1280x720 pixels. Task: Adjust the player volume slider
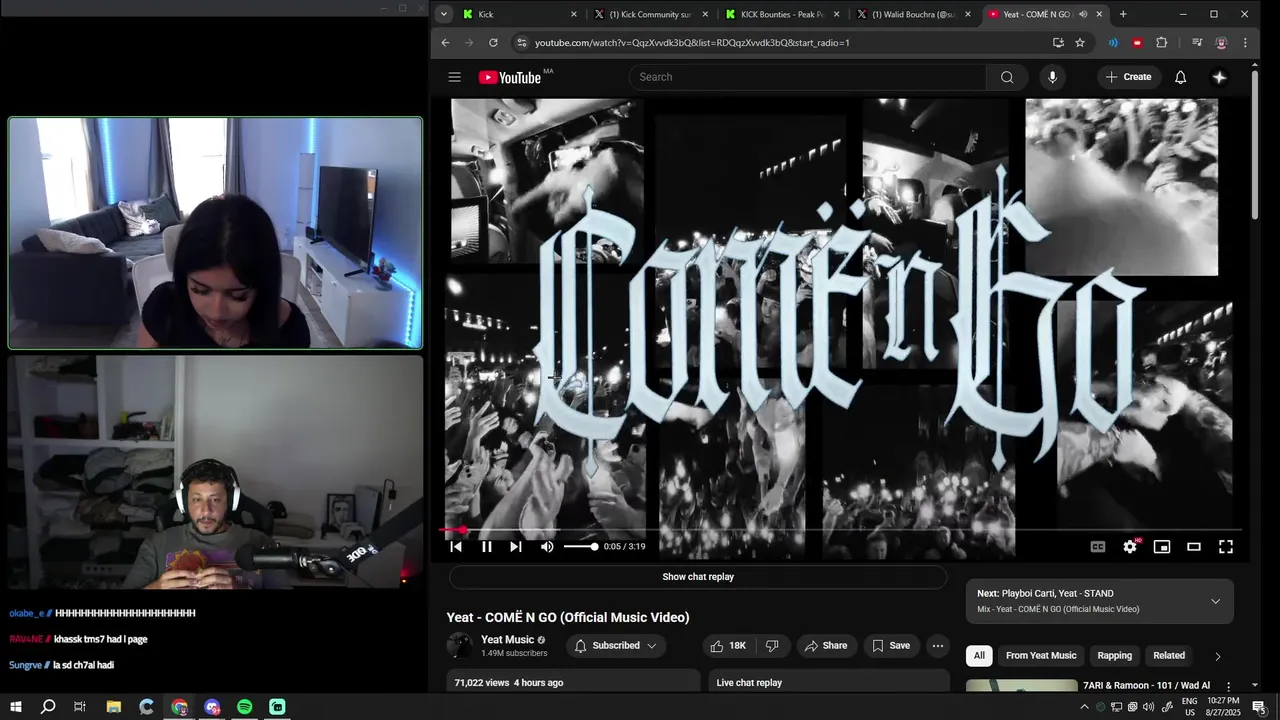tap(580, 546)
